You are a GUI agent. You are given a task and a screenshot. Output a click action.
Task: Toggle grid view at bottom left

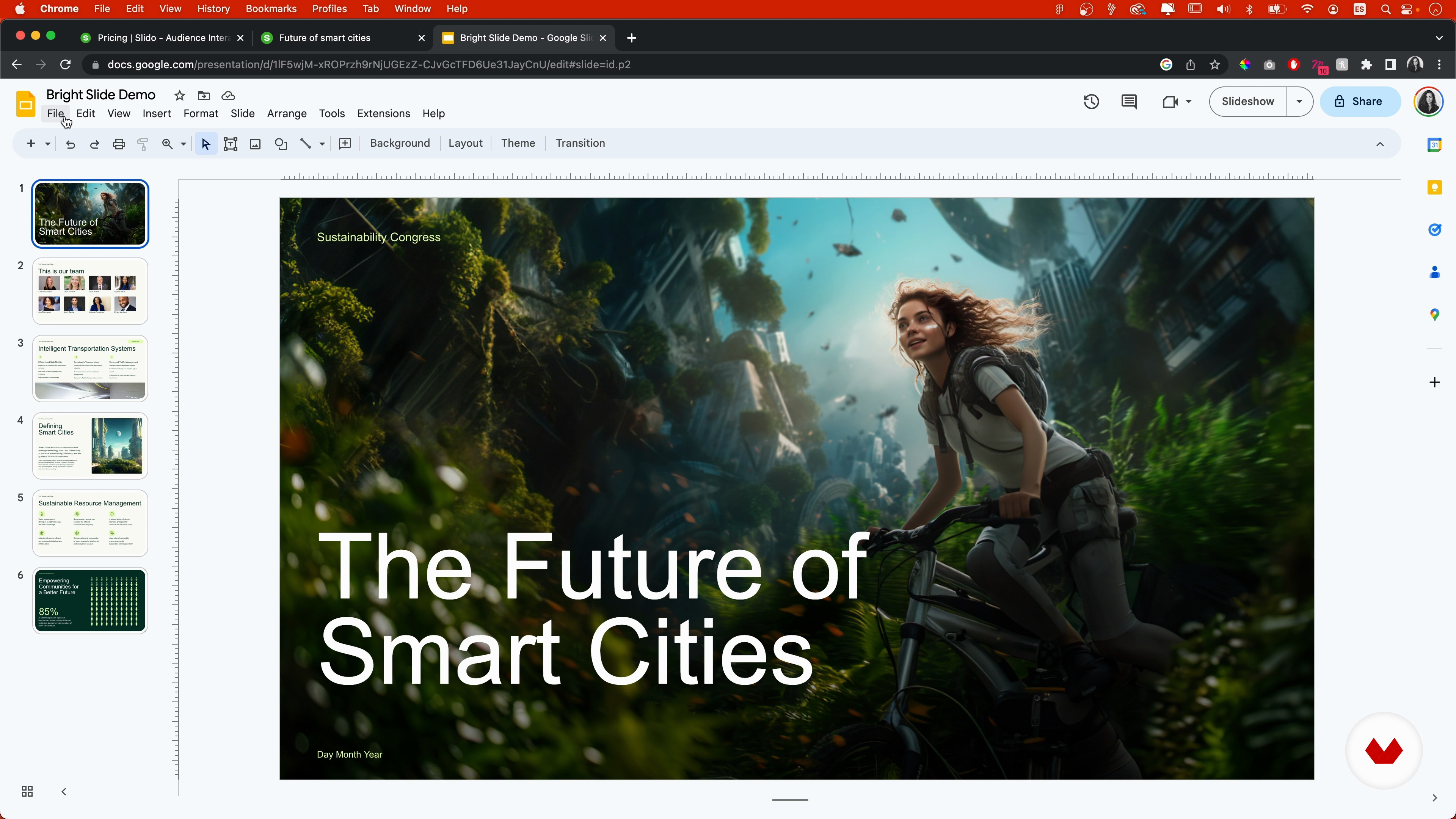(x=27, y=791)
